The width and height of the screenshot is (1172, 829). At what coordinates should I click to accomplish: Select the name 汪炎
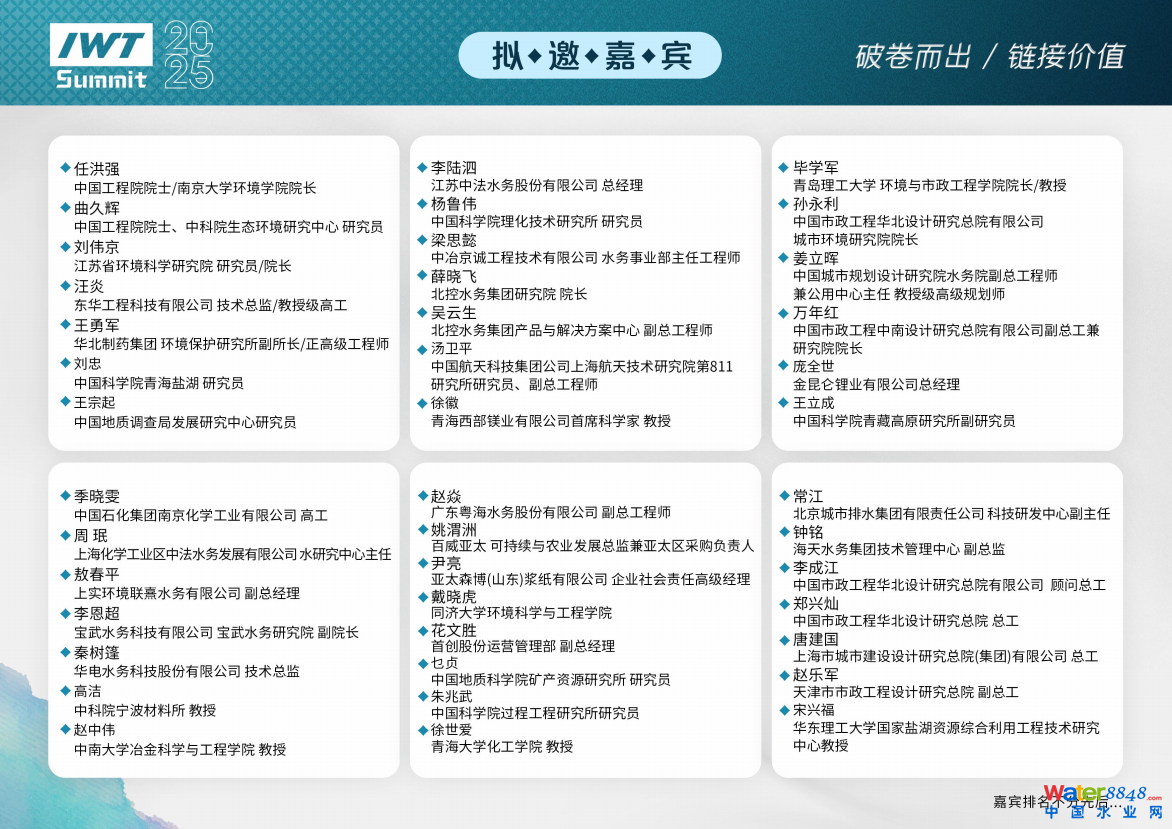89,286
